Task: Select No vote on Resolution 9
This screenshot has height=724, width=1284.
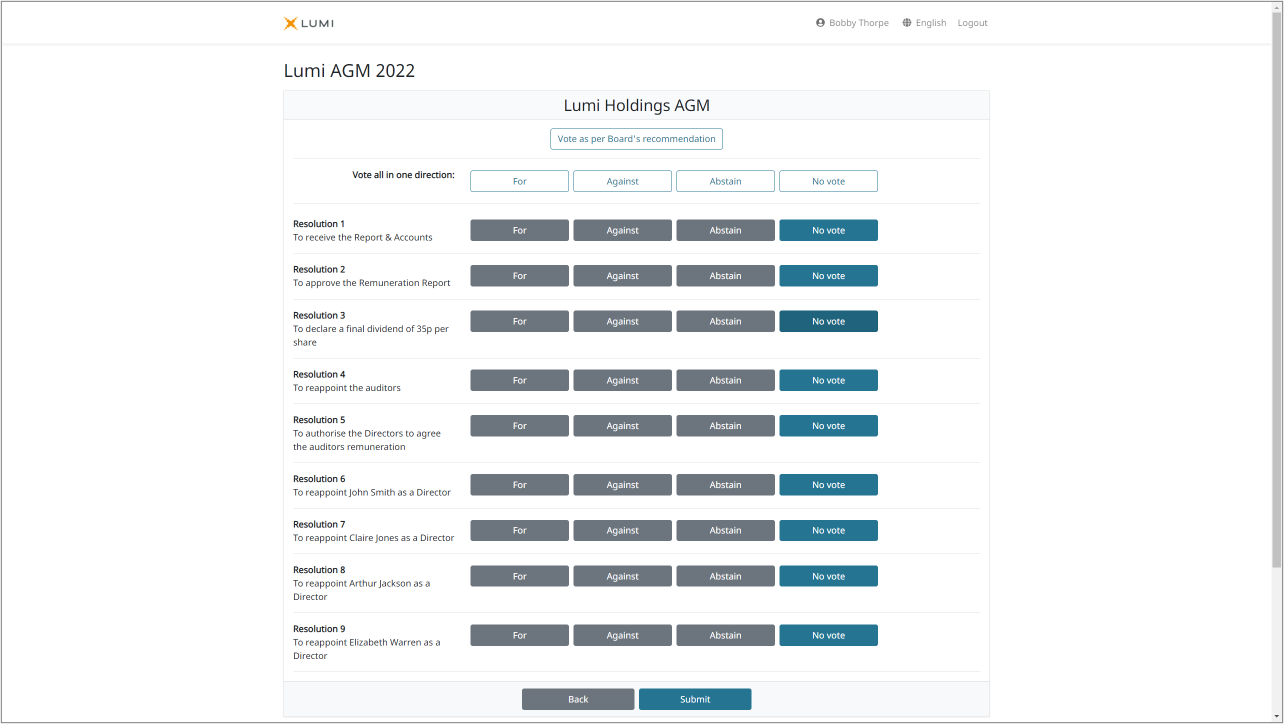Action: [x=828, y=635]
